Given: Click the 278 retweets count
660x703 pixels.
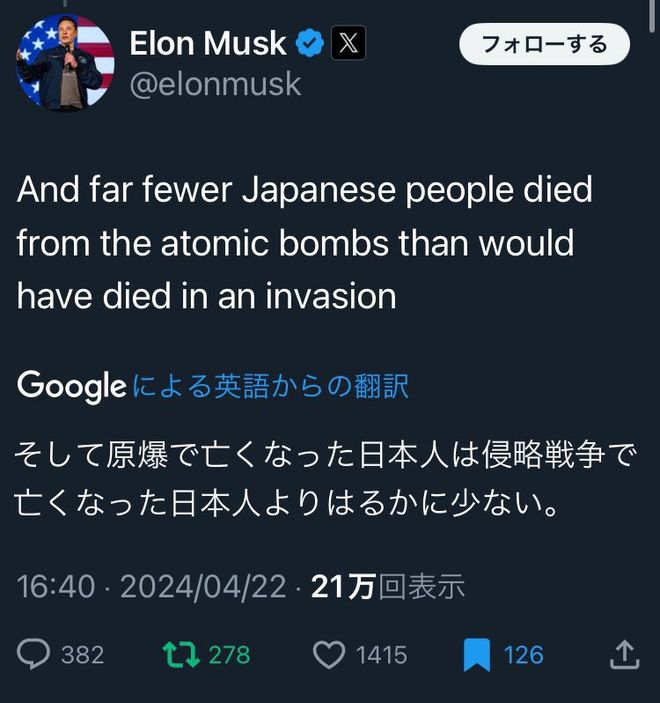Looking at the screenshot, I should [x=229, y=654].
